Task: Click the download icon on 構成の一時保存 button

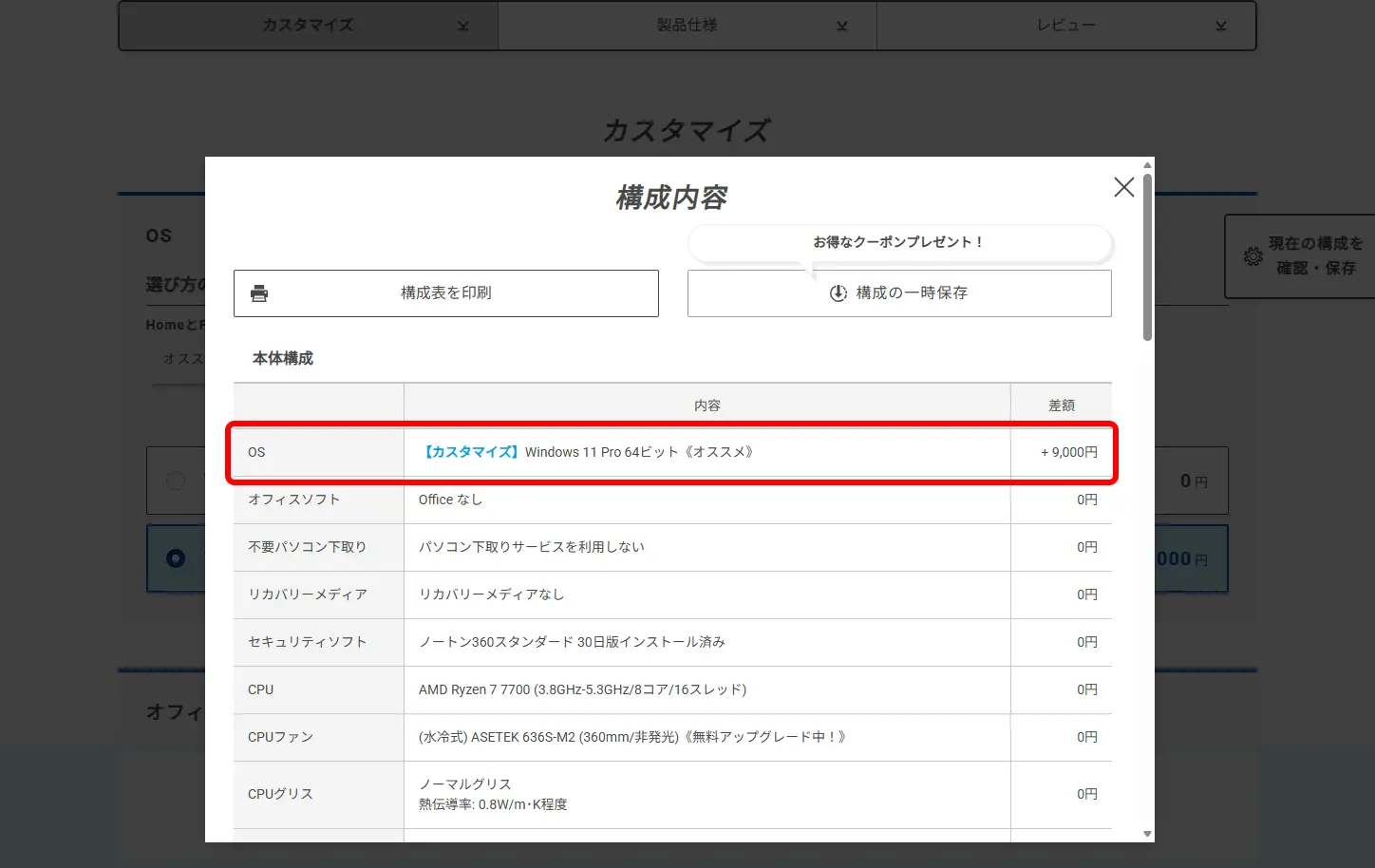Action: [837, 292]
